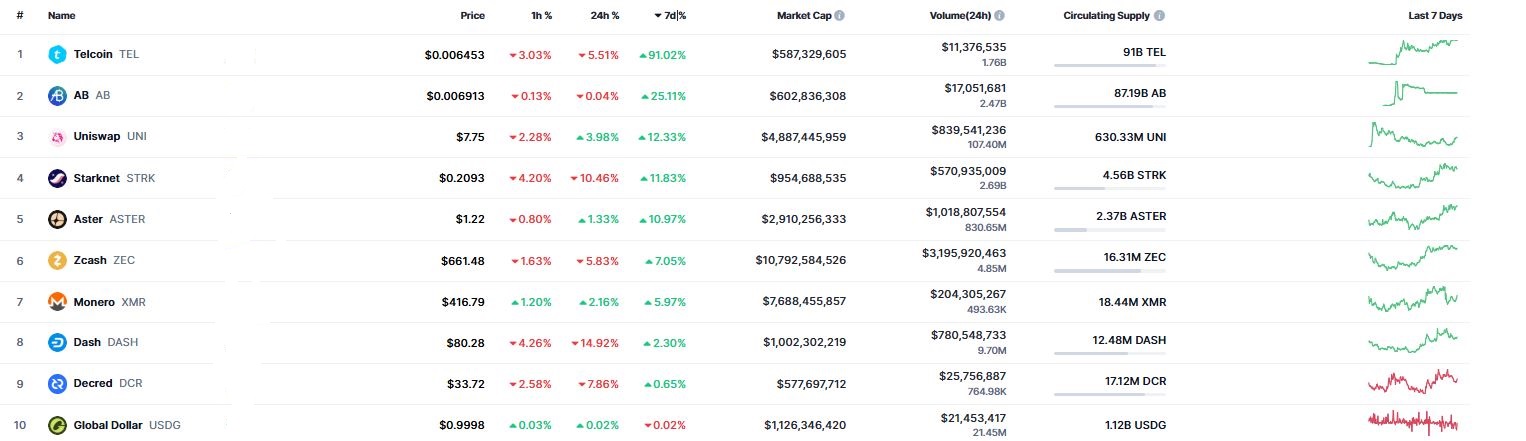Click the Telcoin circulating supply progress bar

click(x=1110, y=65)
